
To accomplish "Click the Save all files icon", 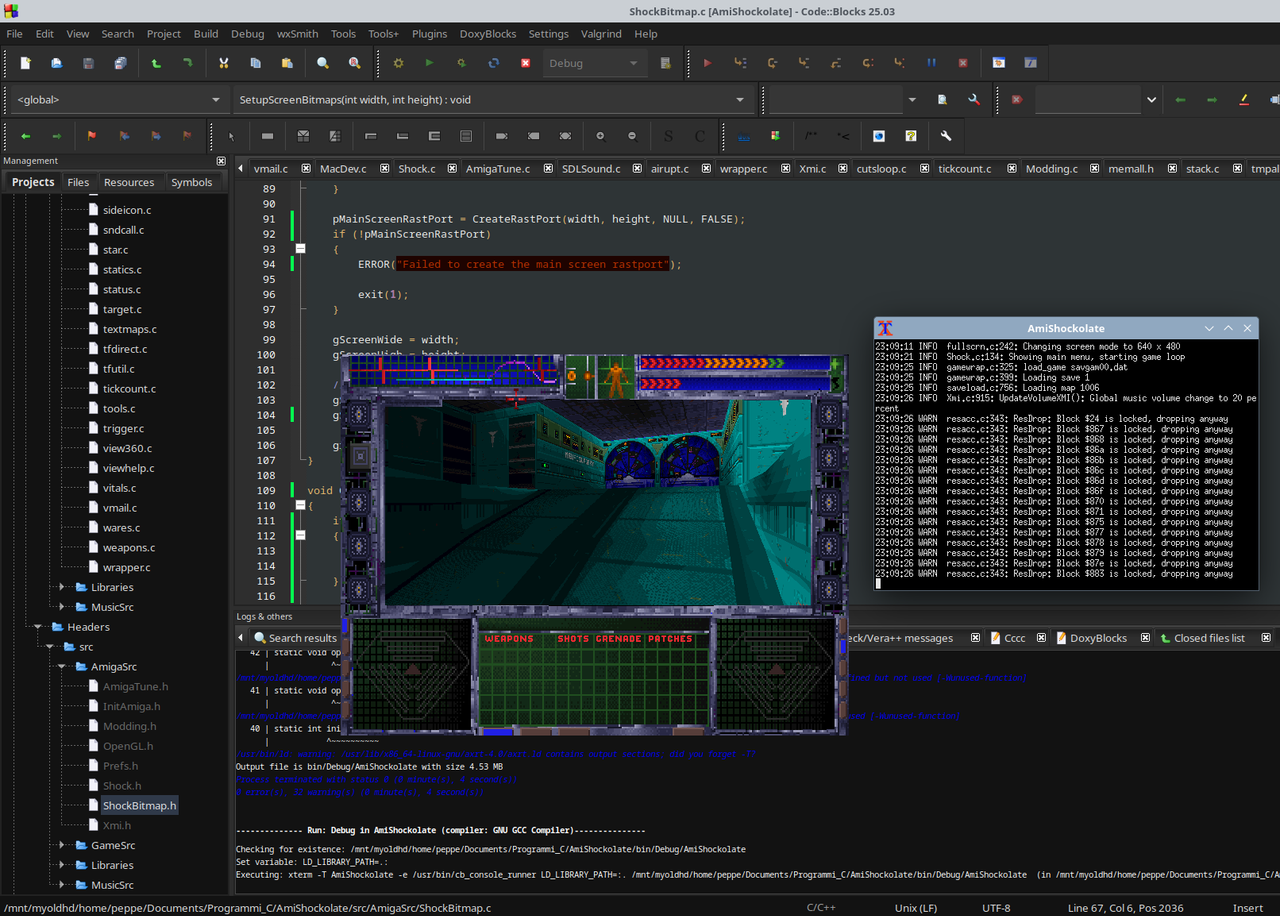I will 120,63.
